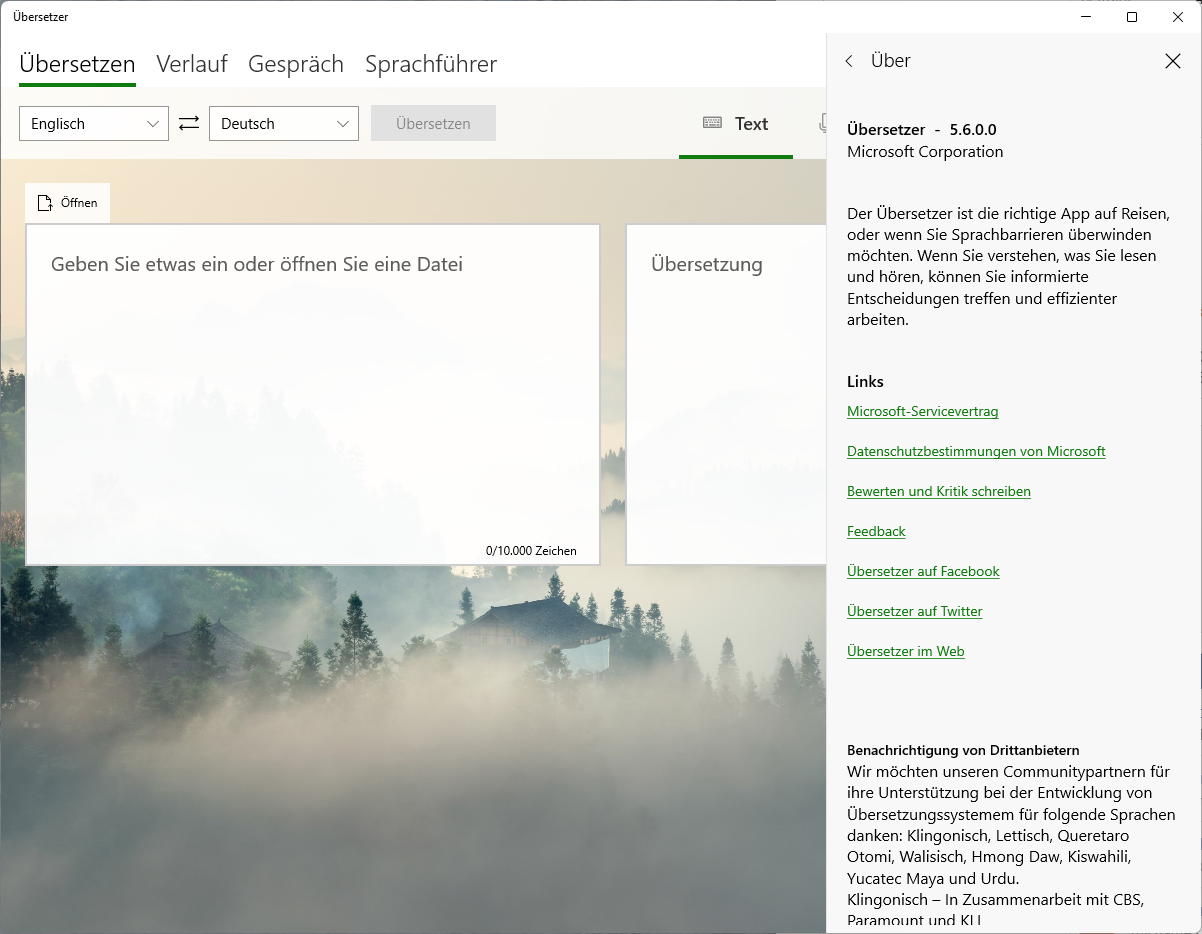Open Datenschutzbestimmungen von Microsoft link
1202x934 pixels.
[976, 451]
